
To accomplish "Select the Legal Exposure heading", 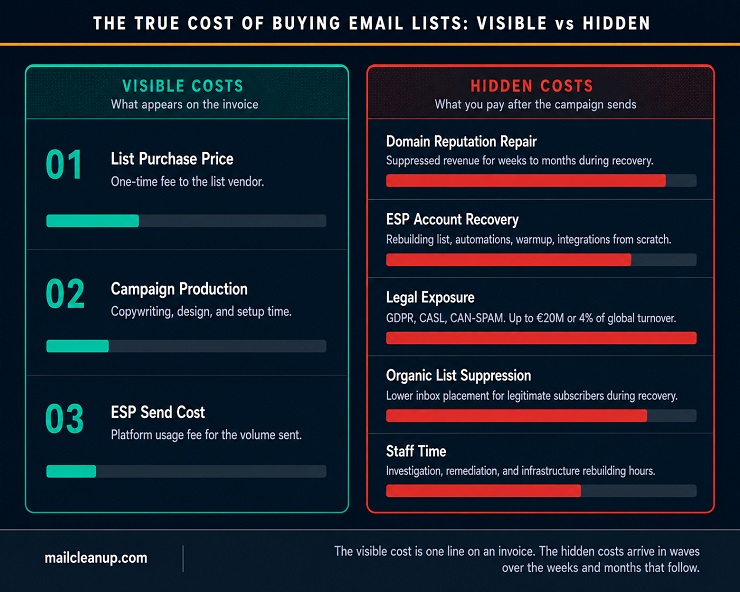I will [x=430, y=297].
